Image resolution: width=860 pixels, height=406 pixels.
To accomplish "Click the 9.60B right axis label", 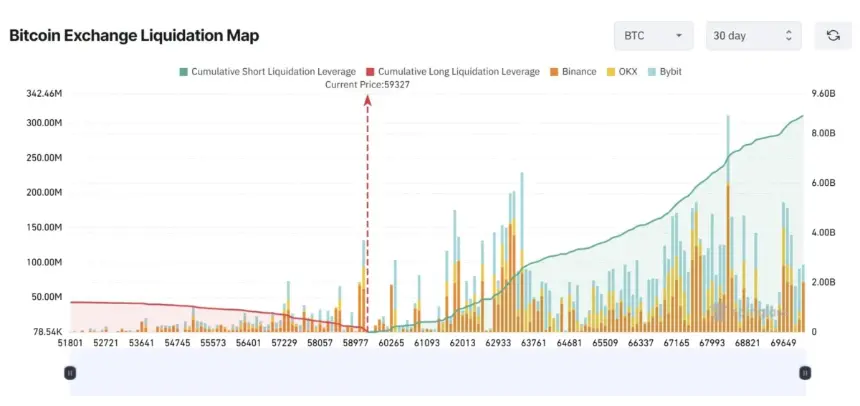I will point(823,94).
